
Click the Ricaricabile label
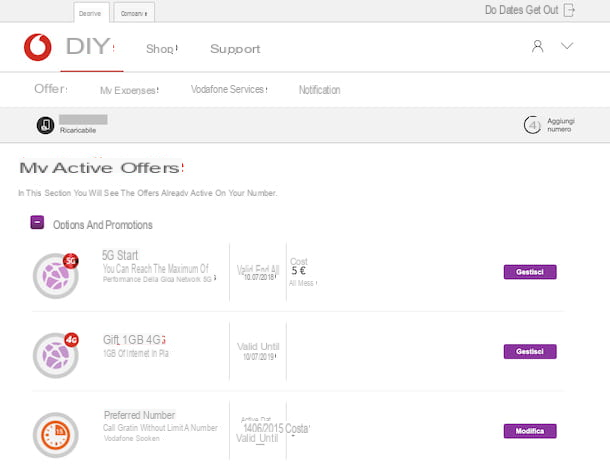(78, 130)
